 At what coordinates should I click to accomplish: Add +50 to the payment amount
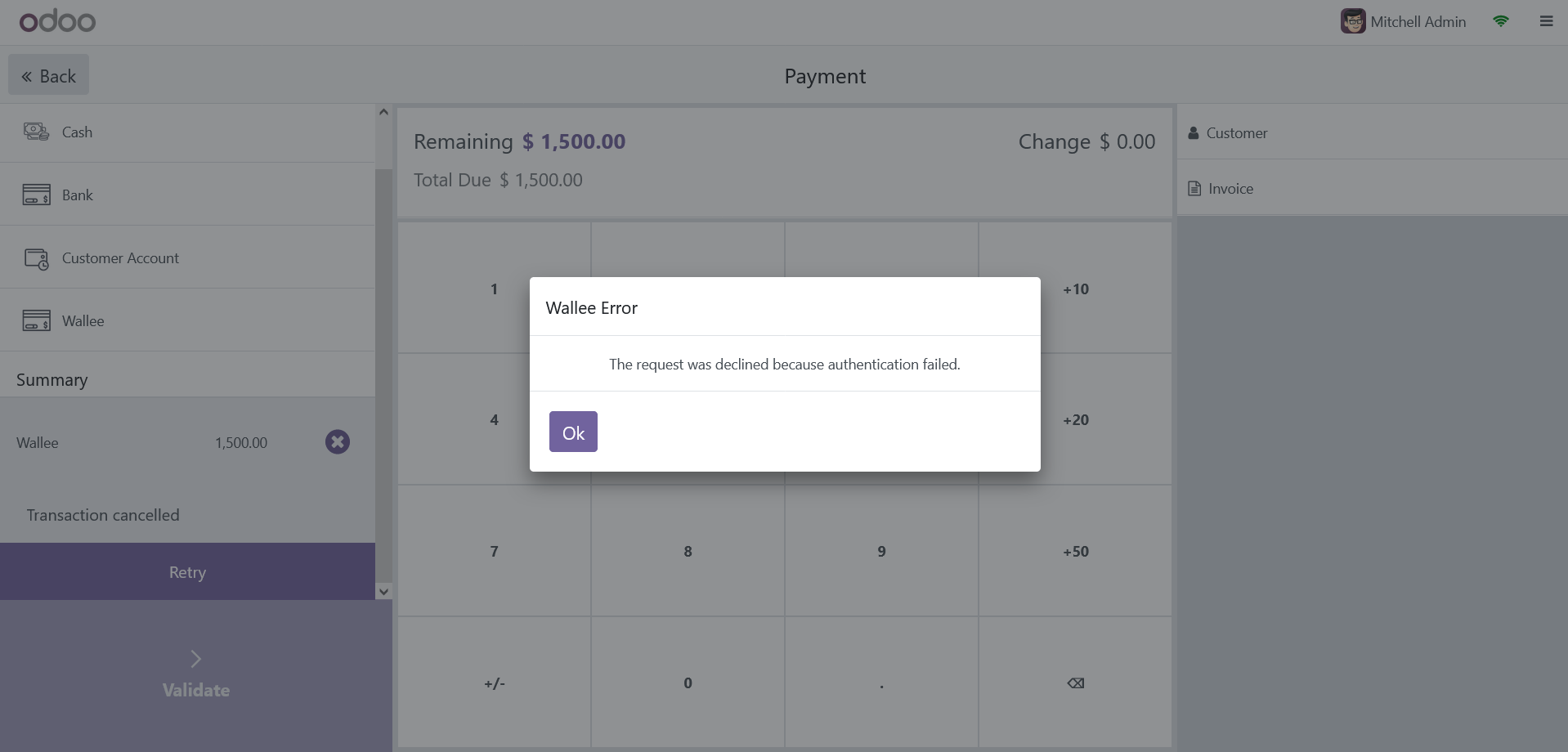1075,552
